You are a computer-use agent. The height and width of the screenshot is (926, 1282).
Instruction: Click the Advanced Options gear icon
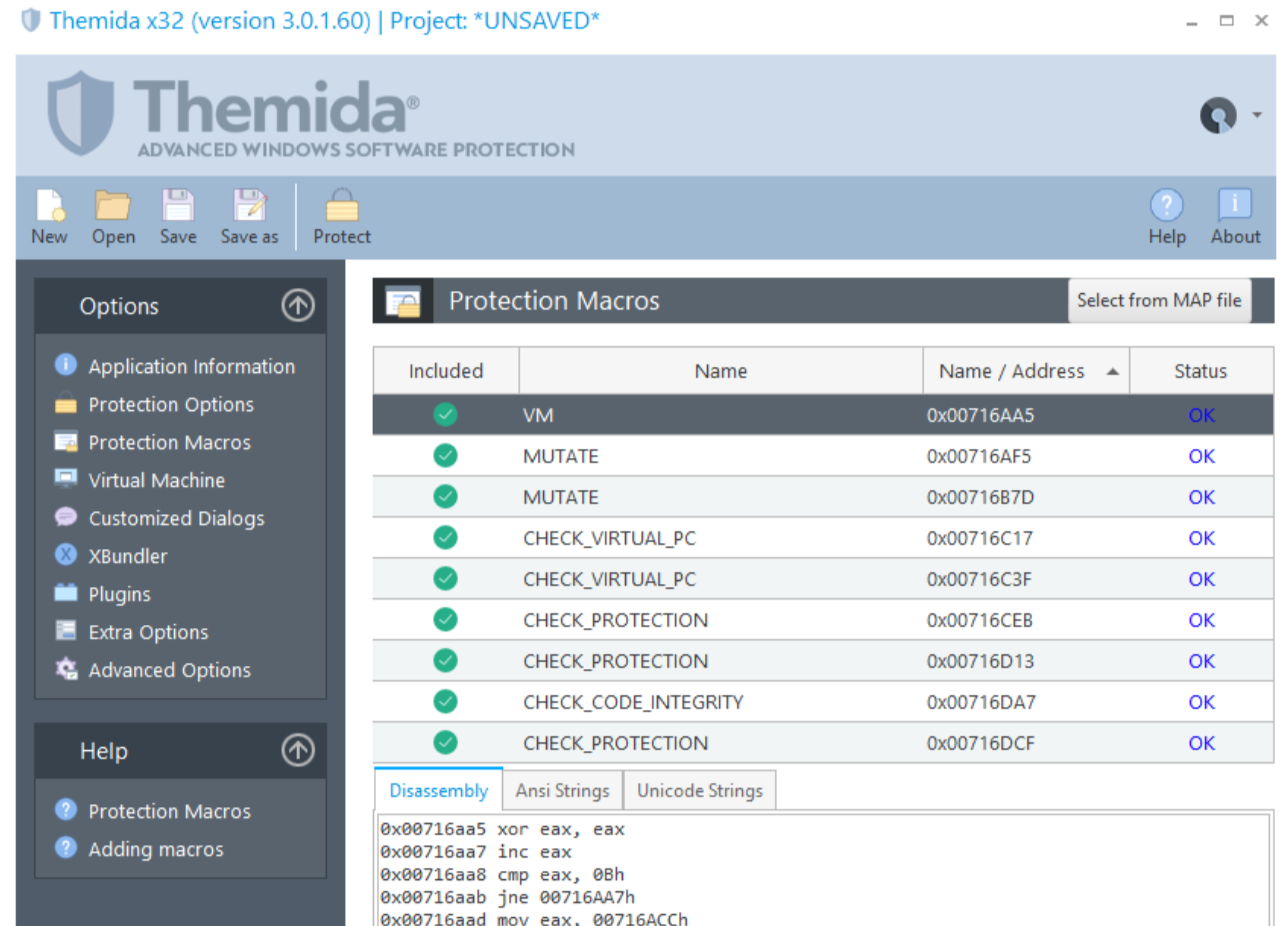point(66,669)
